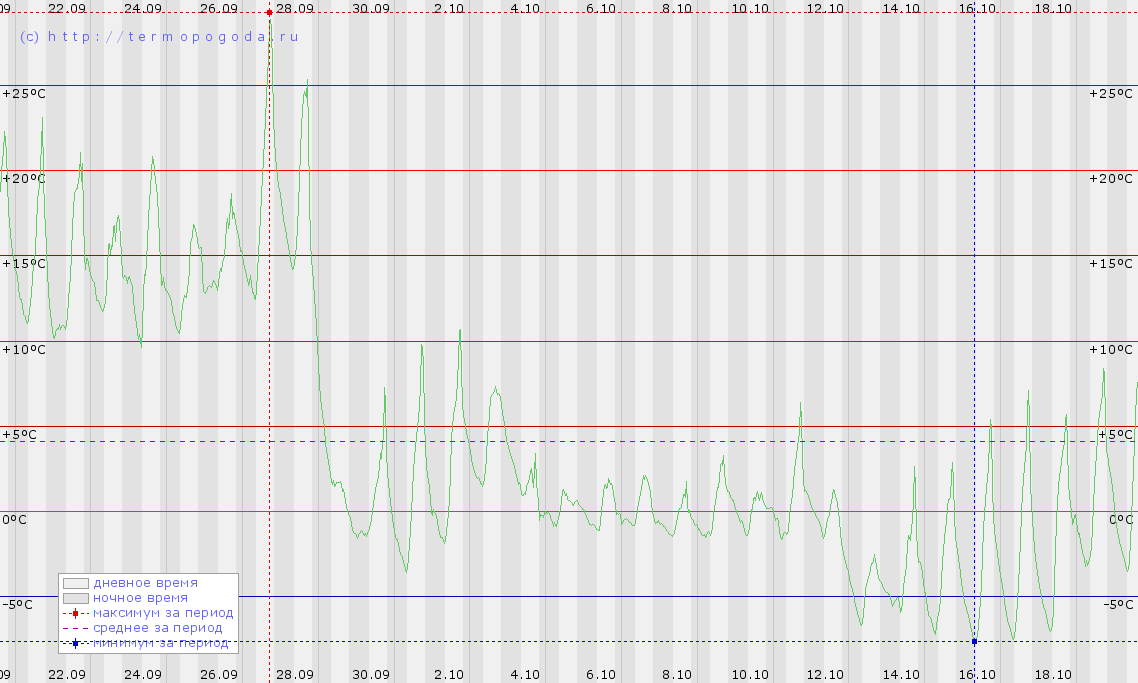The height and width of the screenshot is (683, 1138).
Task: Click the dashed average line icon in legend
Action: (75, 628)
